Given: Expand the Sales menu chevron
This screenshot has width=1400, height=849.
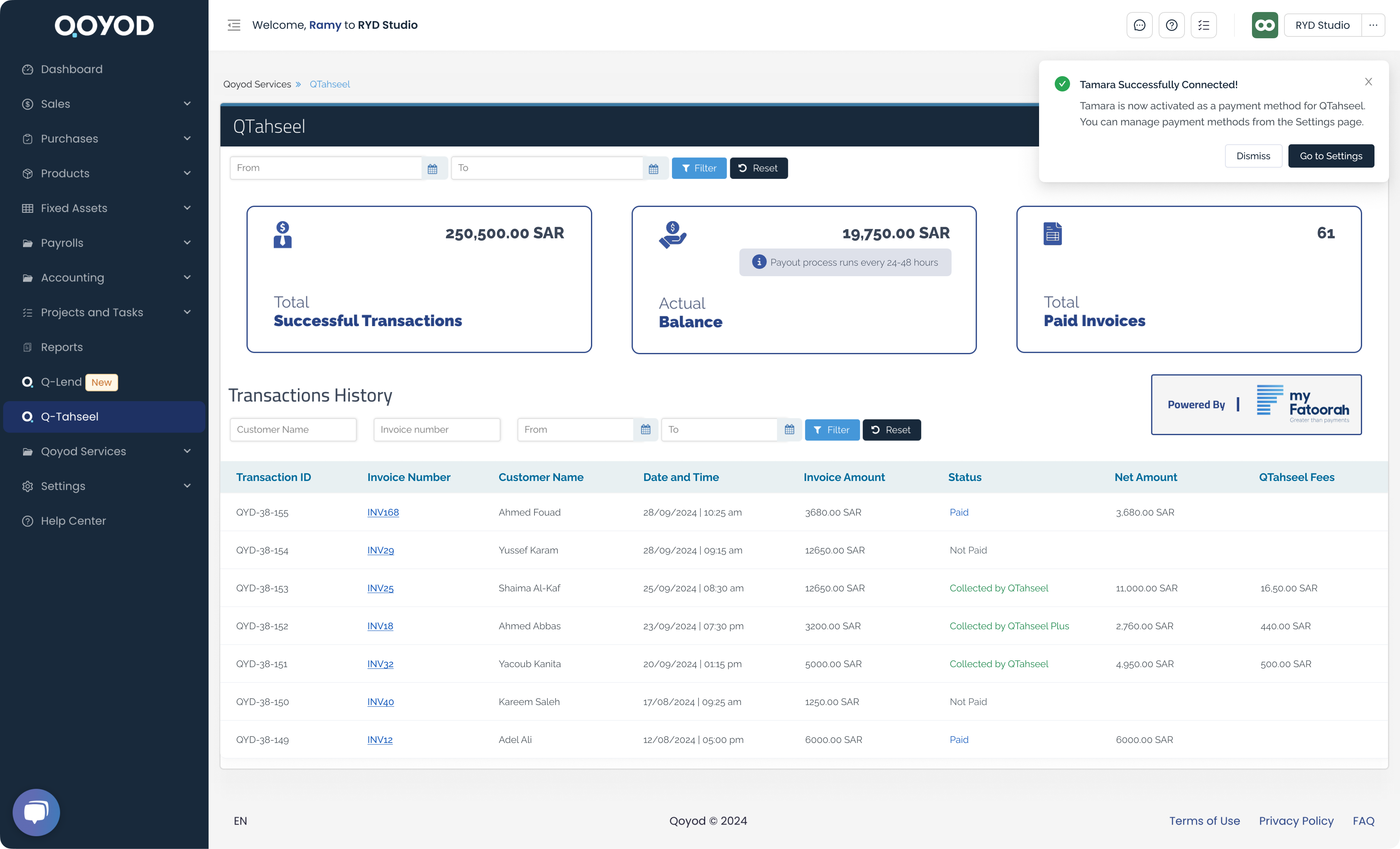Looking at the screenshot, I should click(187, 104).
